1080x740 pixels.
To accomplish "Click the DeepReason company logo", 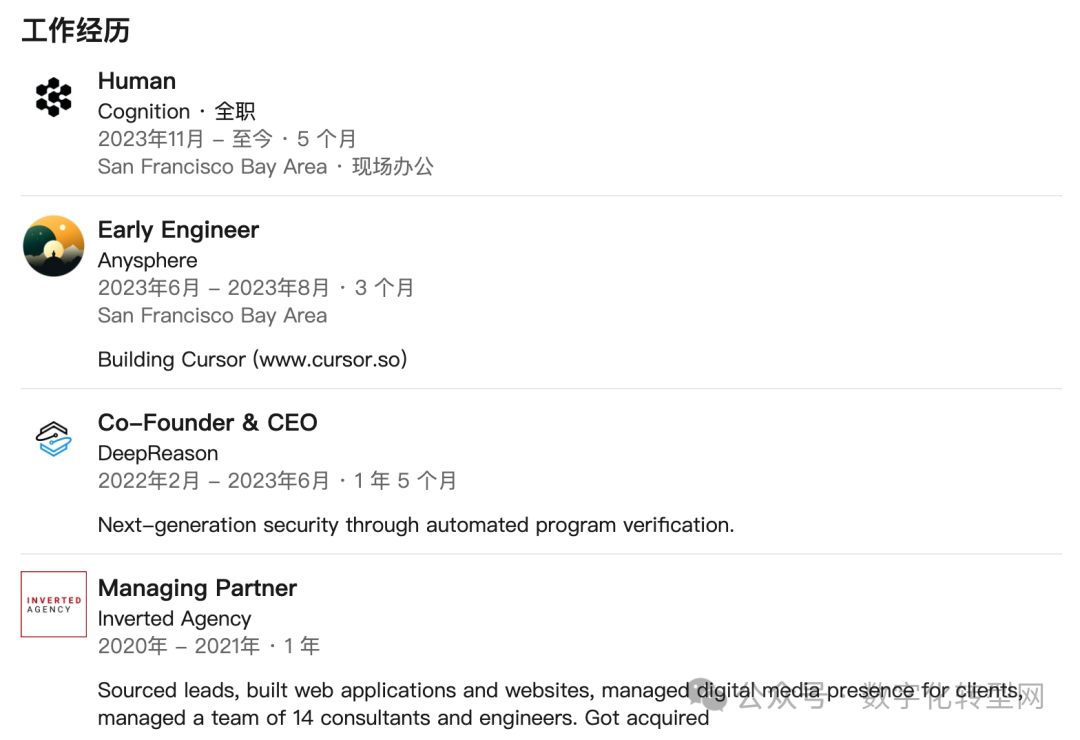I will tap(53, 438).
